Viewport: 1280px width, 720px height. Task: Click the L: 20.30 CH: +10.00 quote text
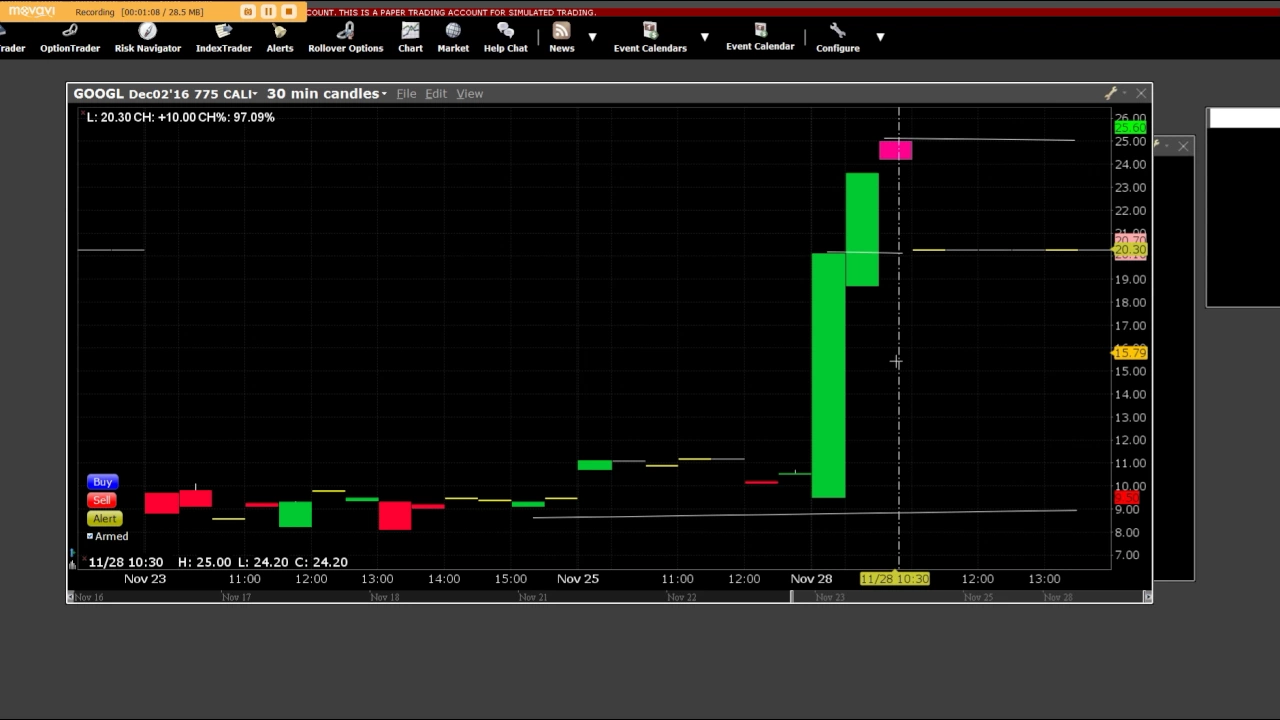pos(180,117)
